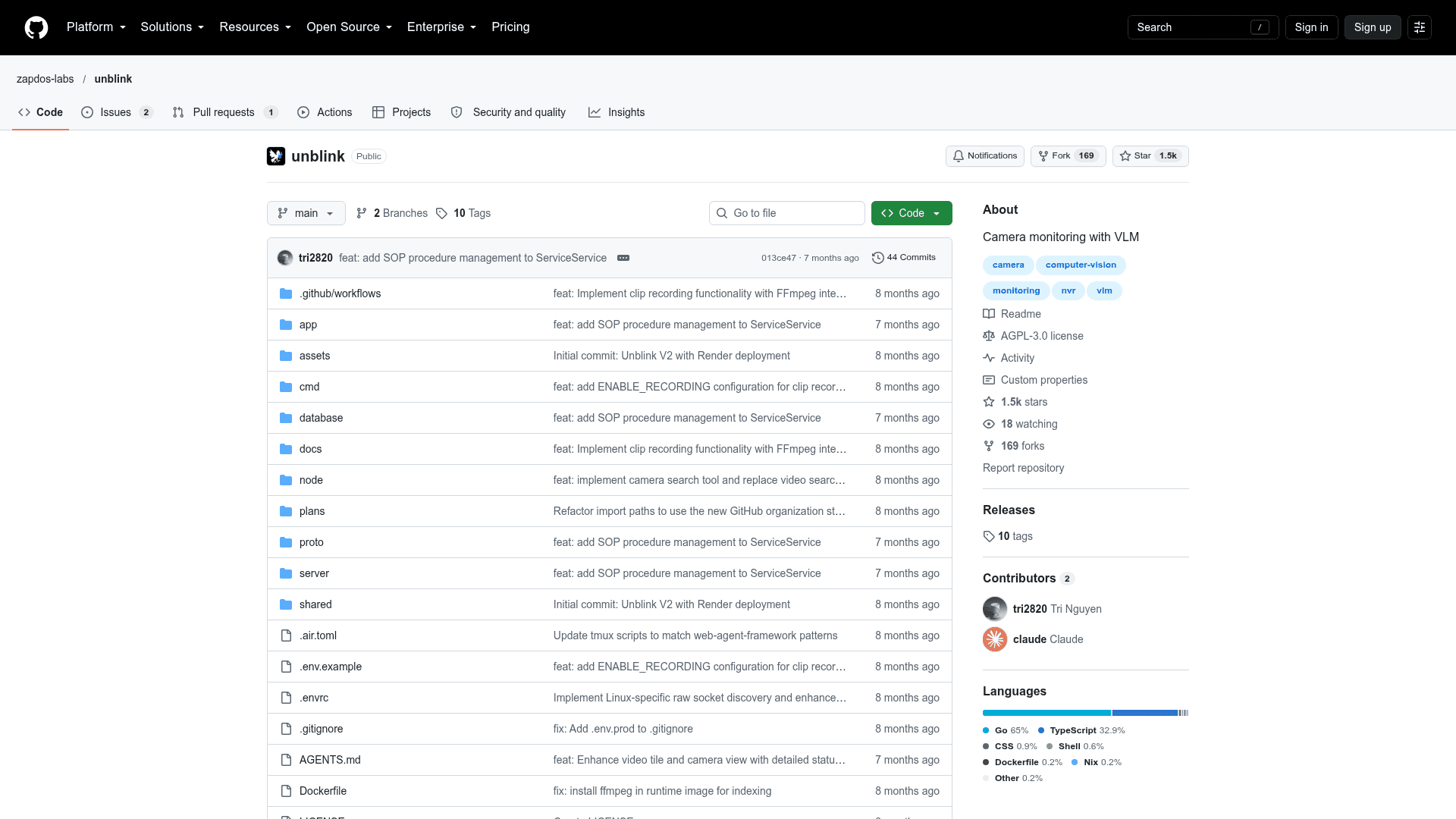Open the GitHub logo homepage
Image resolution: width=1456 pixels, height=819 pixels.
pyautogui.click(x=36, y=27)
